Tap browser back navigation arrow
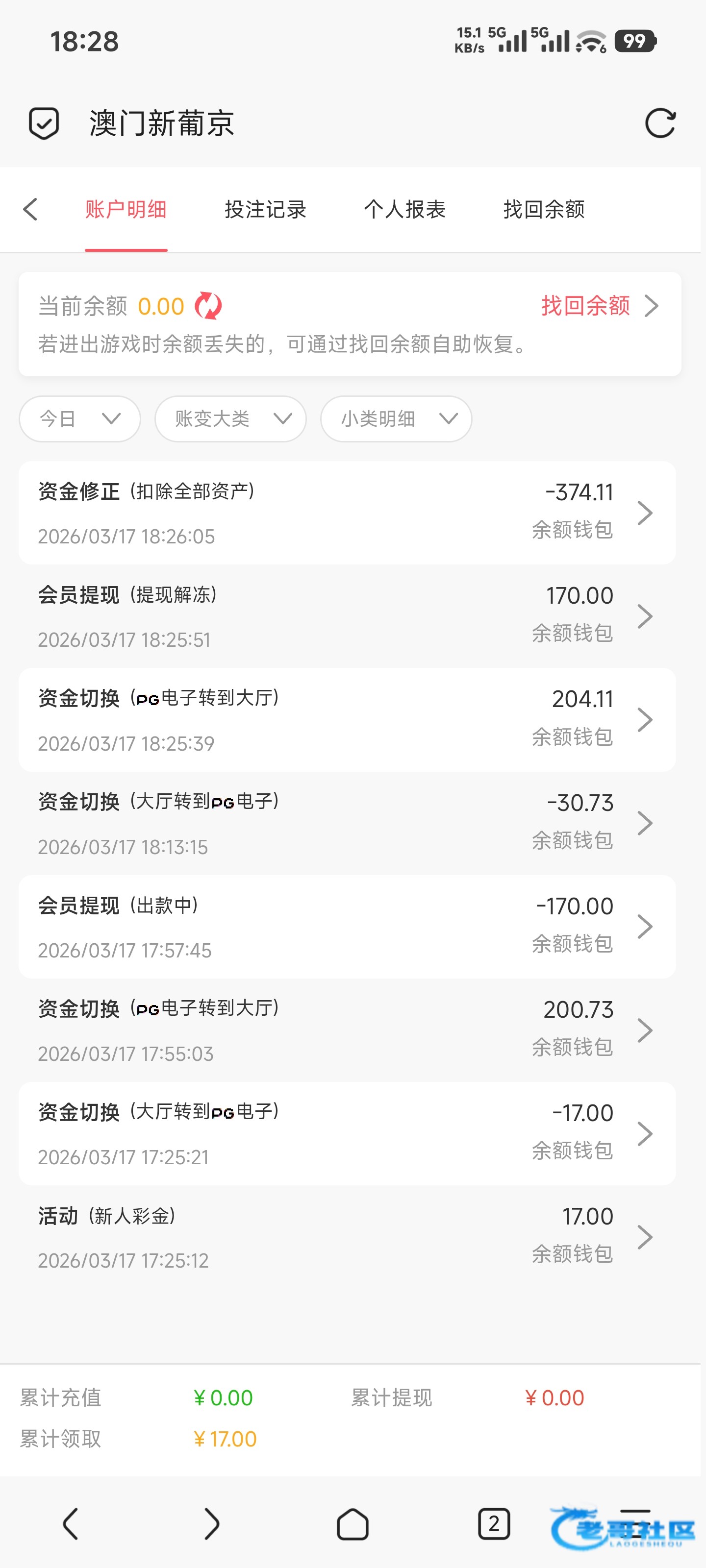 71,1524
